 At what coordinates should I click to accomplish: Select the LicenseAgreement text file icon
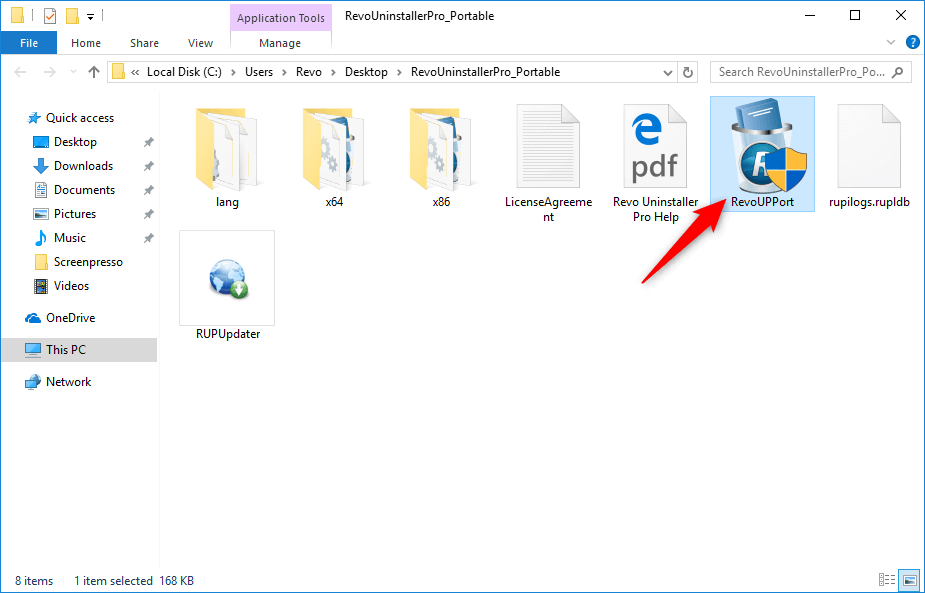(x=548, y=146)
